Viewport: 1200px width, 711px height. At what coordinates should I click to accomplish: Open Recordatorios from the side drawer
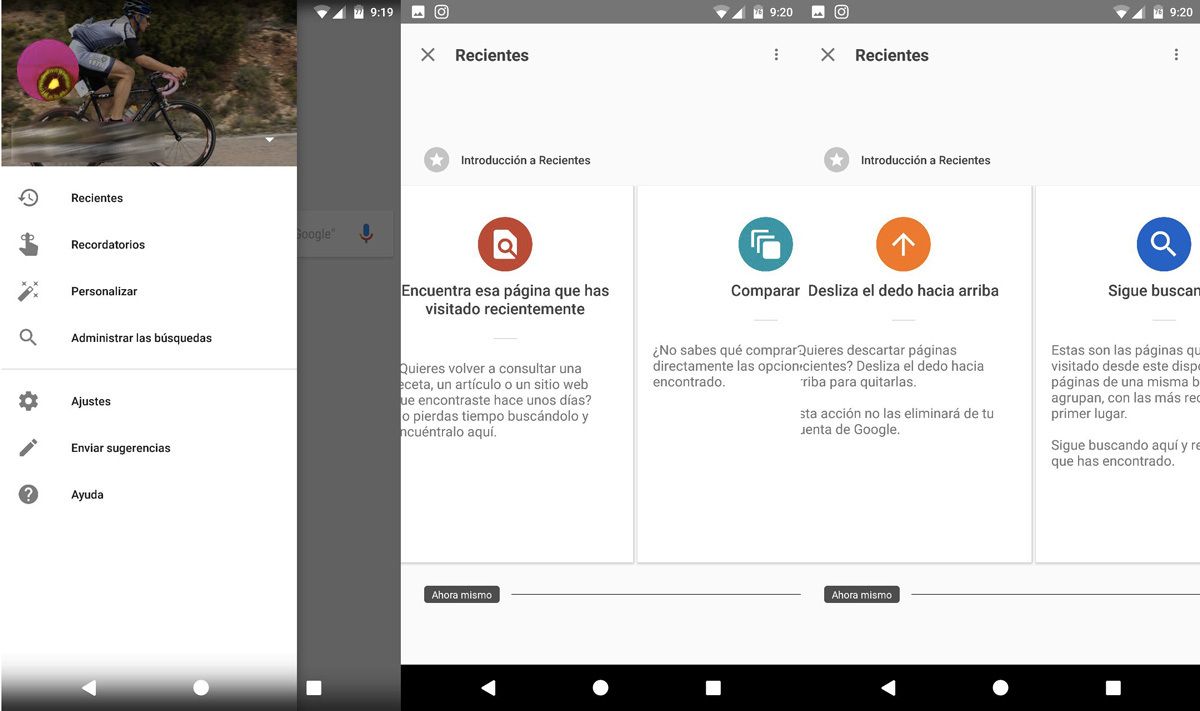pyautogui.click(x=108, y=245)
